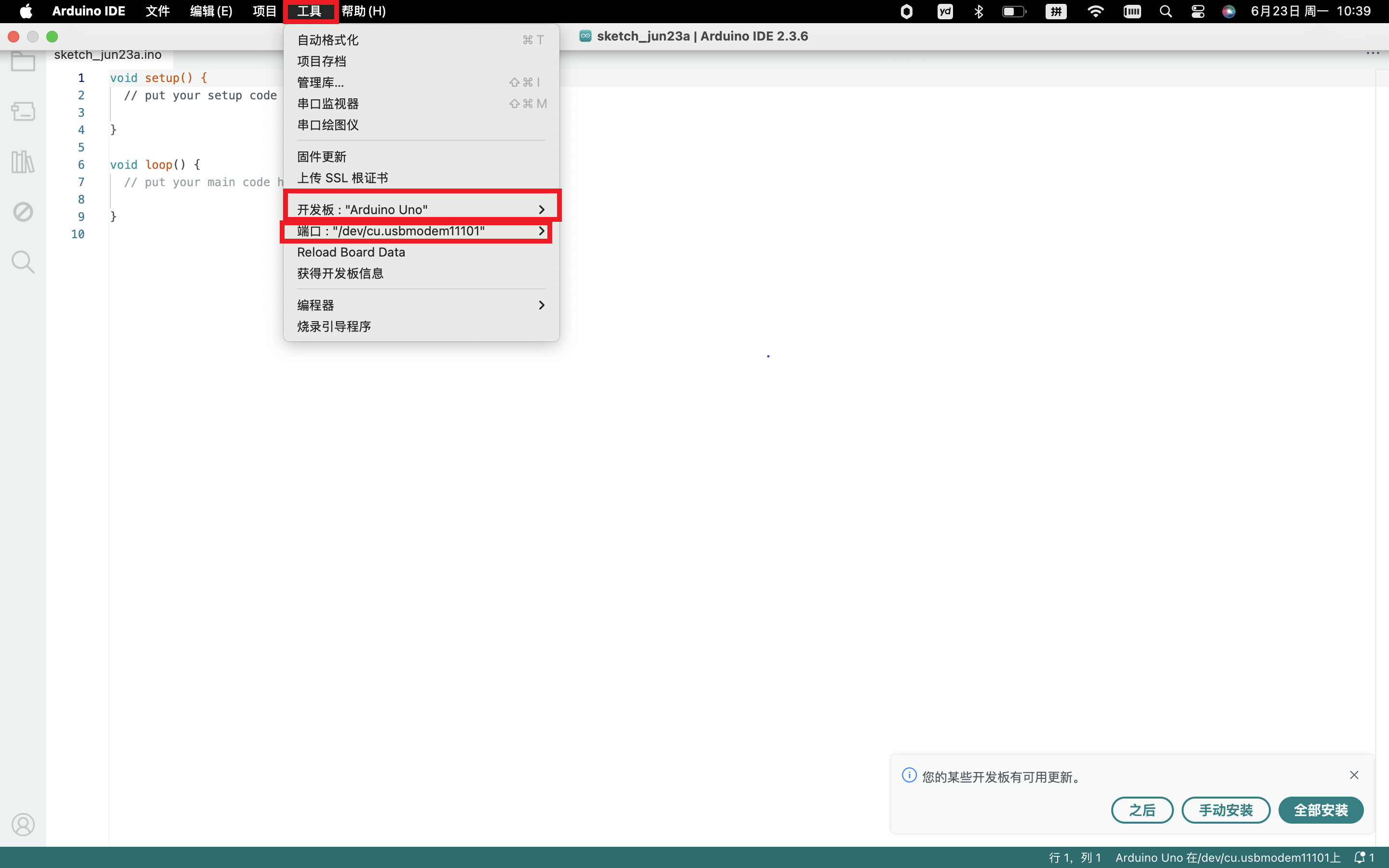Open the Boards Manager sidebar icon
The height and width of the screenshot is (868, 1389).
[23, 111]
